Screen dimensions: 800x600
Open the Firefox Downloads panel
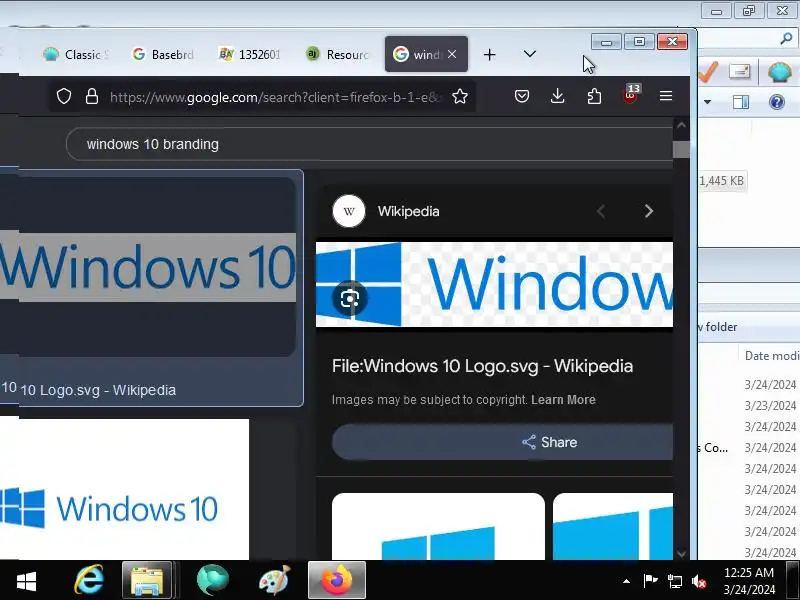(x=558, y=96)
